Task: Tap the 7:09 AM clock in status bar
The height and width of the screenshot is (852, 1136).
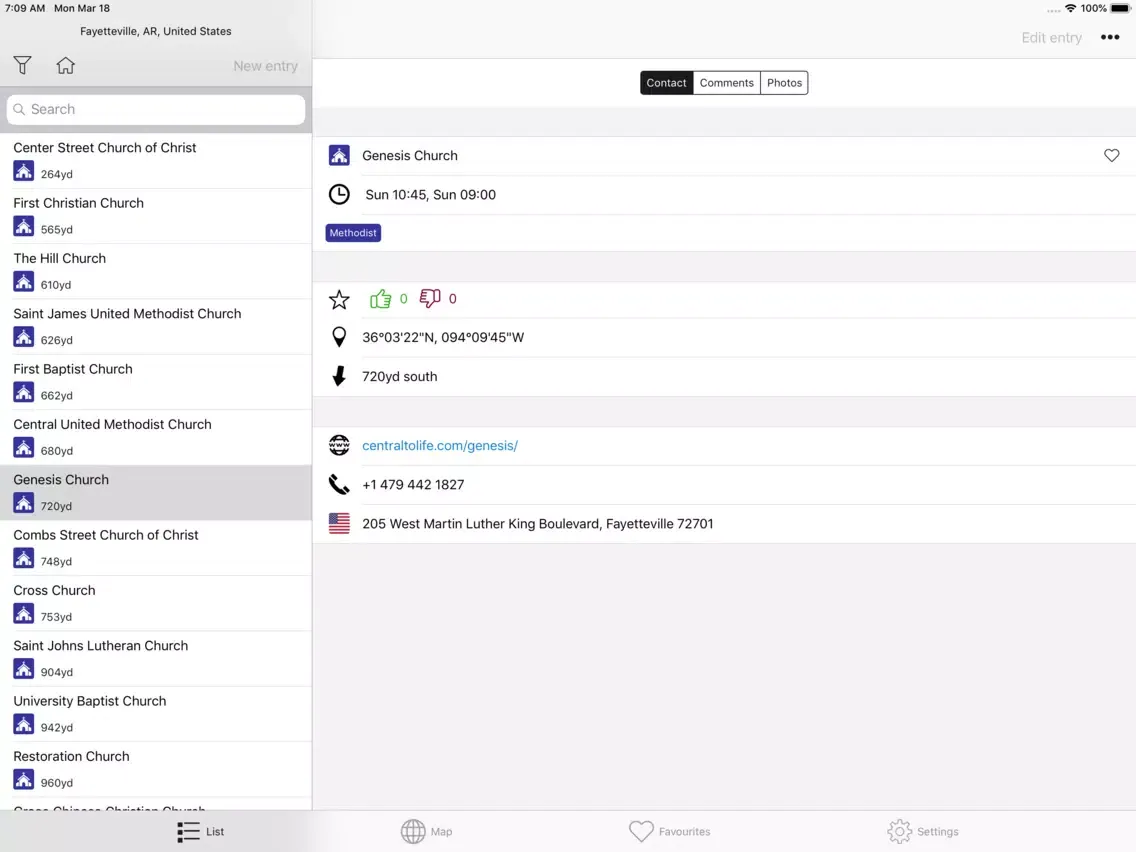Action: (x=25, y=8)
